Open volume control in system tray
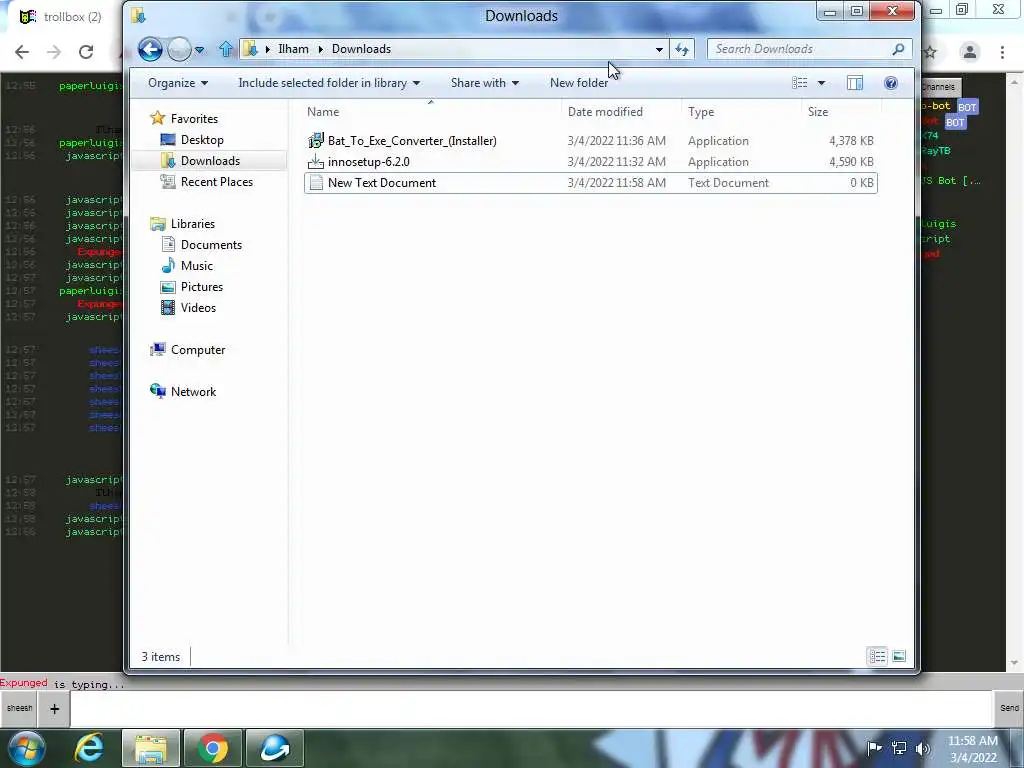Screen dimensions: 1024x768 pos(922,748)
